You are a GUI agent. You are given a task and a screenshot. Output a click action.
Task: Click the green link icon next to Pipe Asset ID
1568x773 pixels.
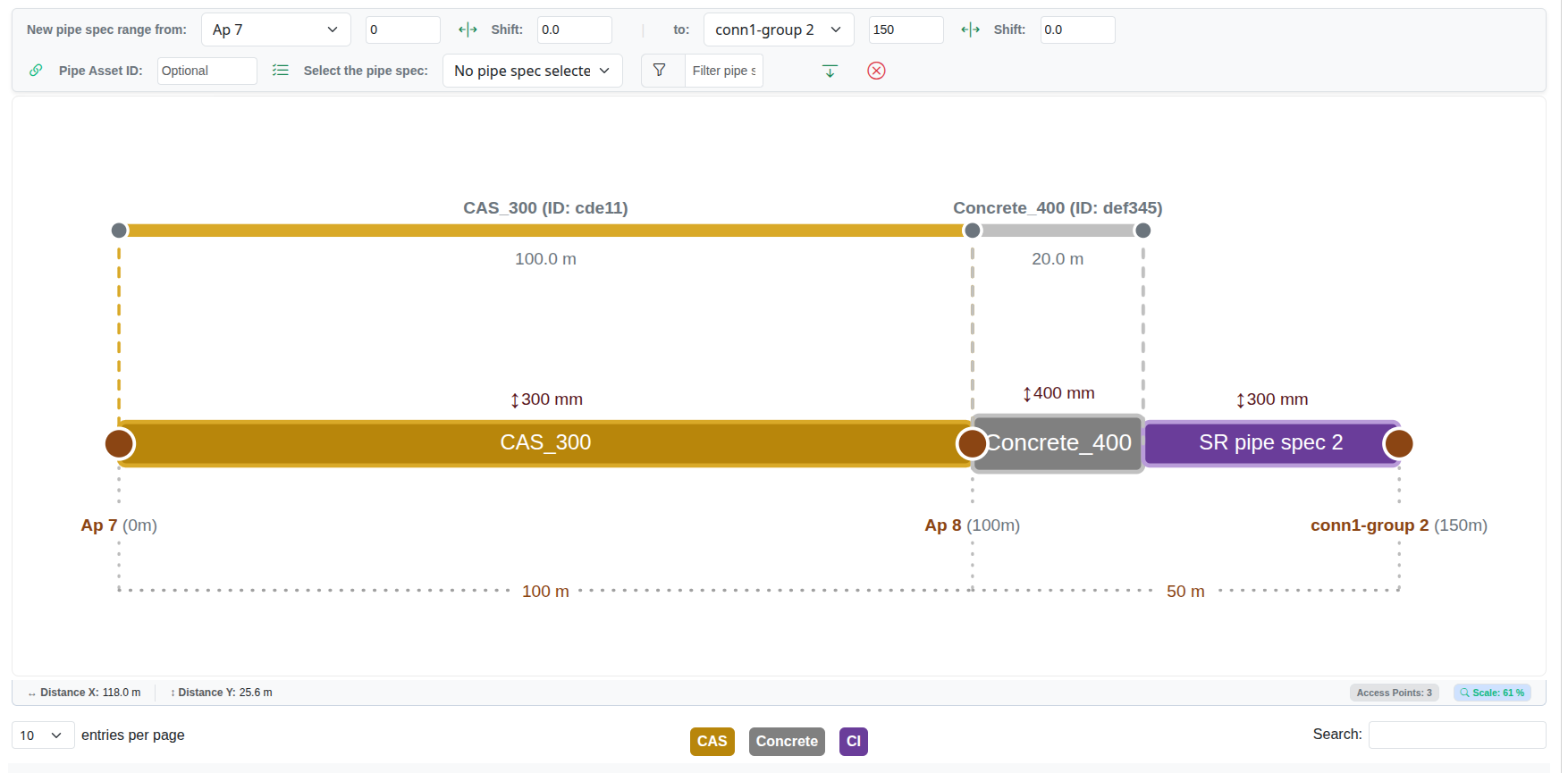click(x=36, y=70)
